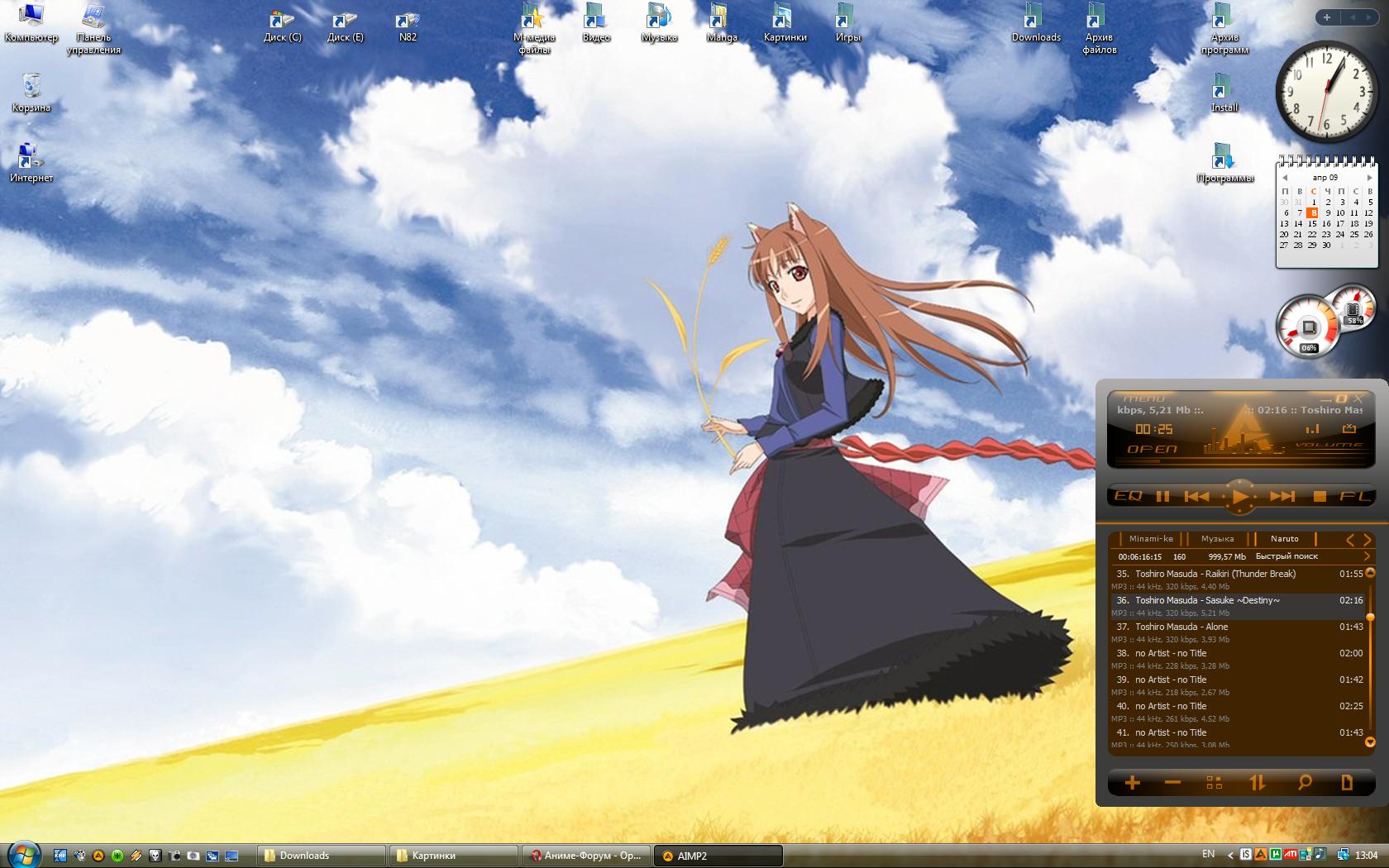
Task: Open the Windows Start orb
Action: [x=23, y=855]
